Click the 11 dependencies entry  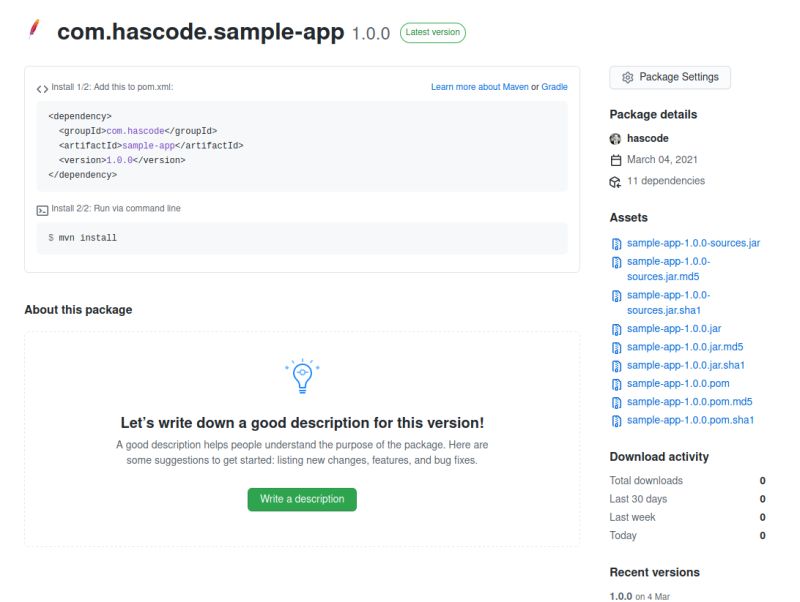[667, 181]
